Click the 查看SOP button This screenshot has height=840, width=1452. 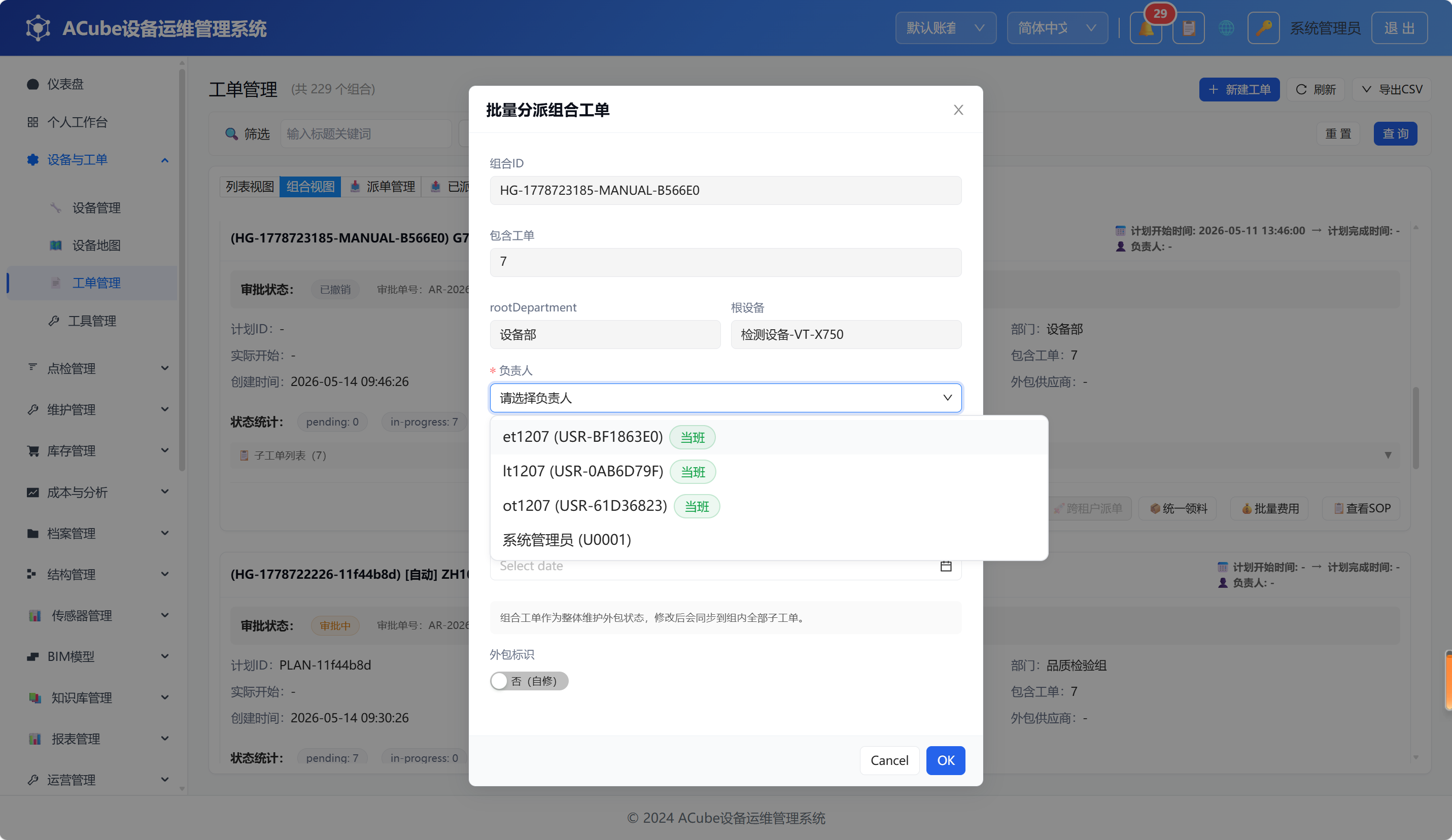click(x=1362, y=508)
